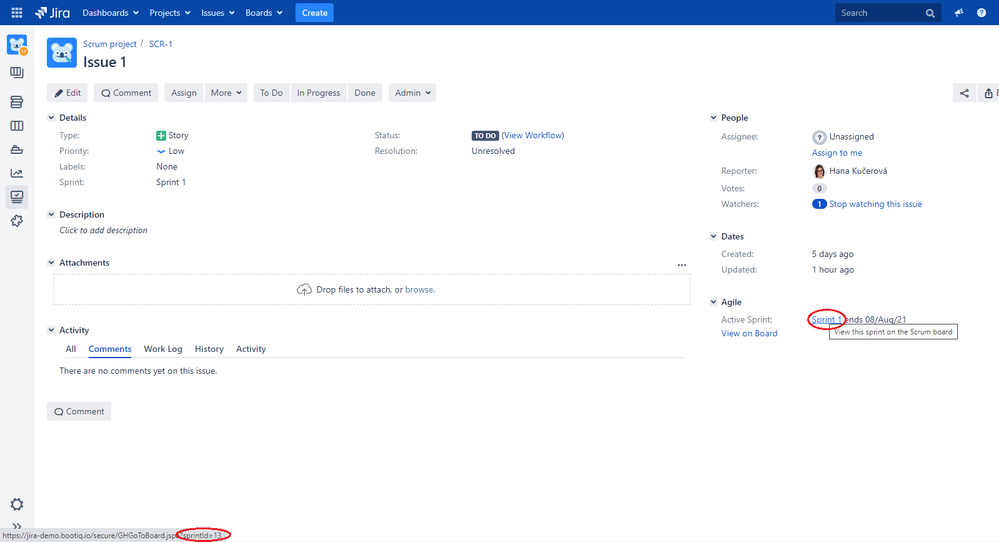This screenshot has width=999, height=542.
Task: Open the Admin dropdown
Action: coord(412,93)
